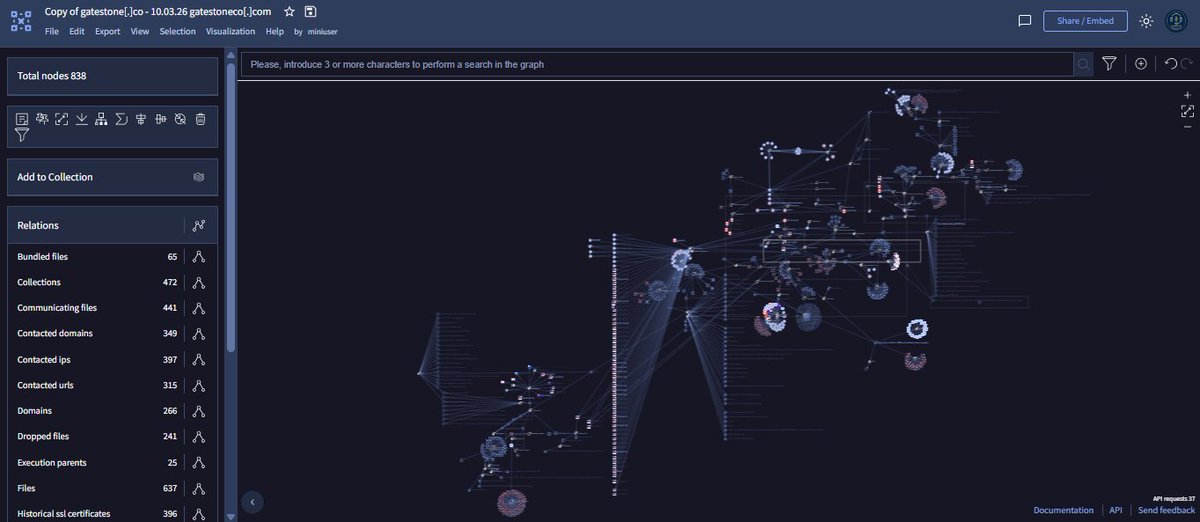Delete selected nodes trash icon
1200x522 pixels.
click(x=200, y=119)
